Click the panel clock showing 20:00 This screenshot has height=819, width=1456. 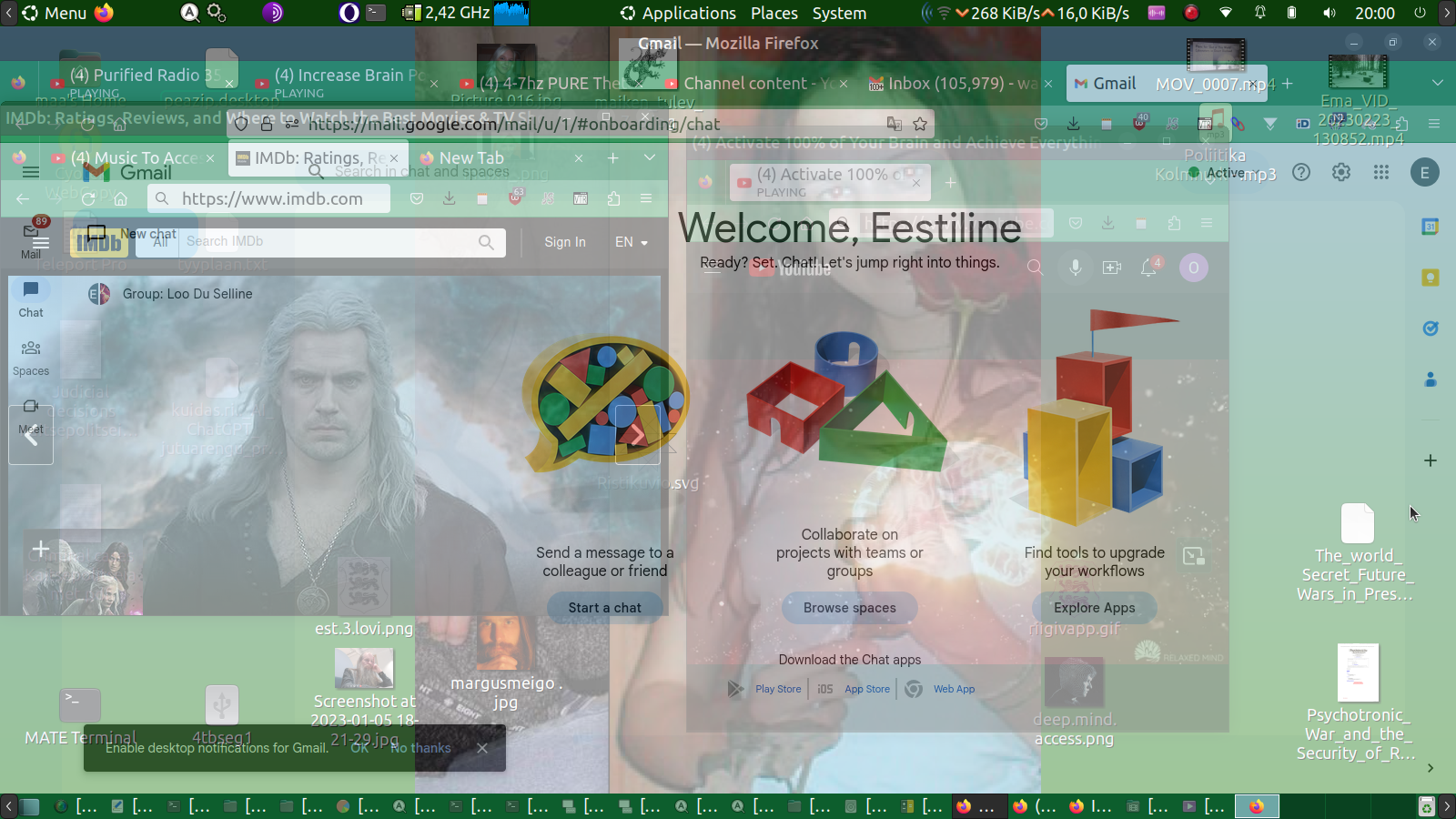(1374, 13)
